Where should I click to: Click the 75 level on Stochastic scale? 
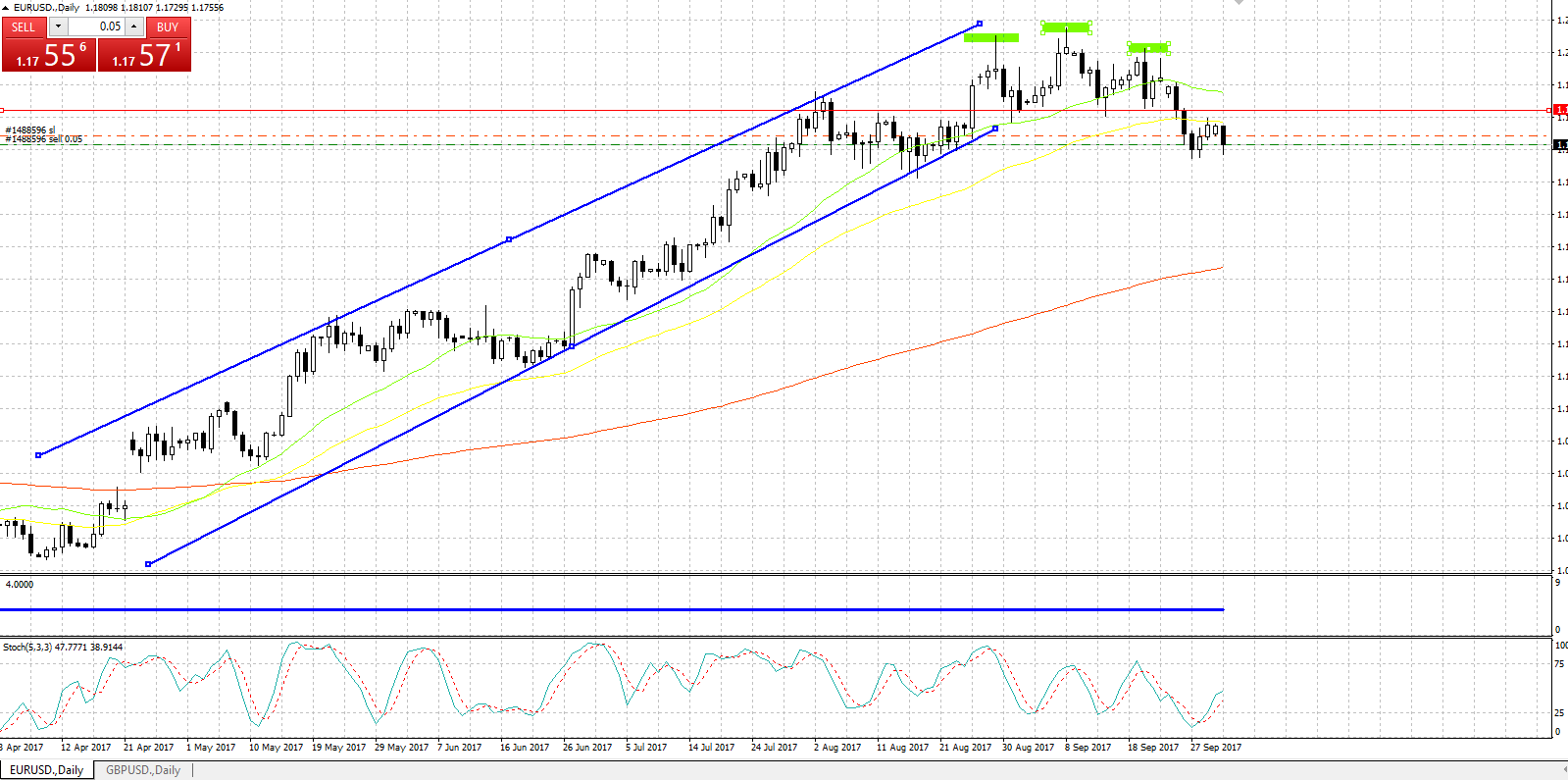(x=1559, y=663)
